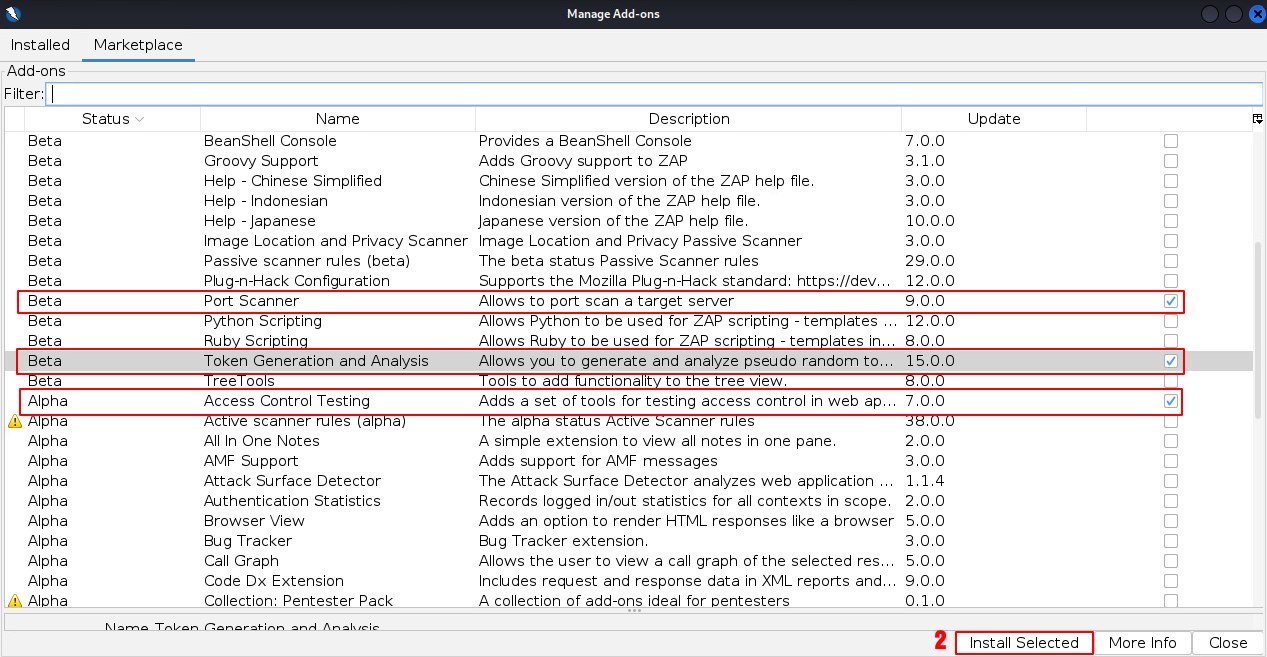Click the More Info button
The image size is (1267, 657).
point(1142,643)
